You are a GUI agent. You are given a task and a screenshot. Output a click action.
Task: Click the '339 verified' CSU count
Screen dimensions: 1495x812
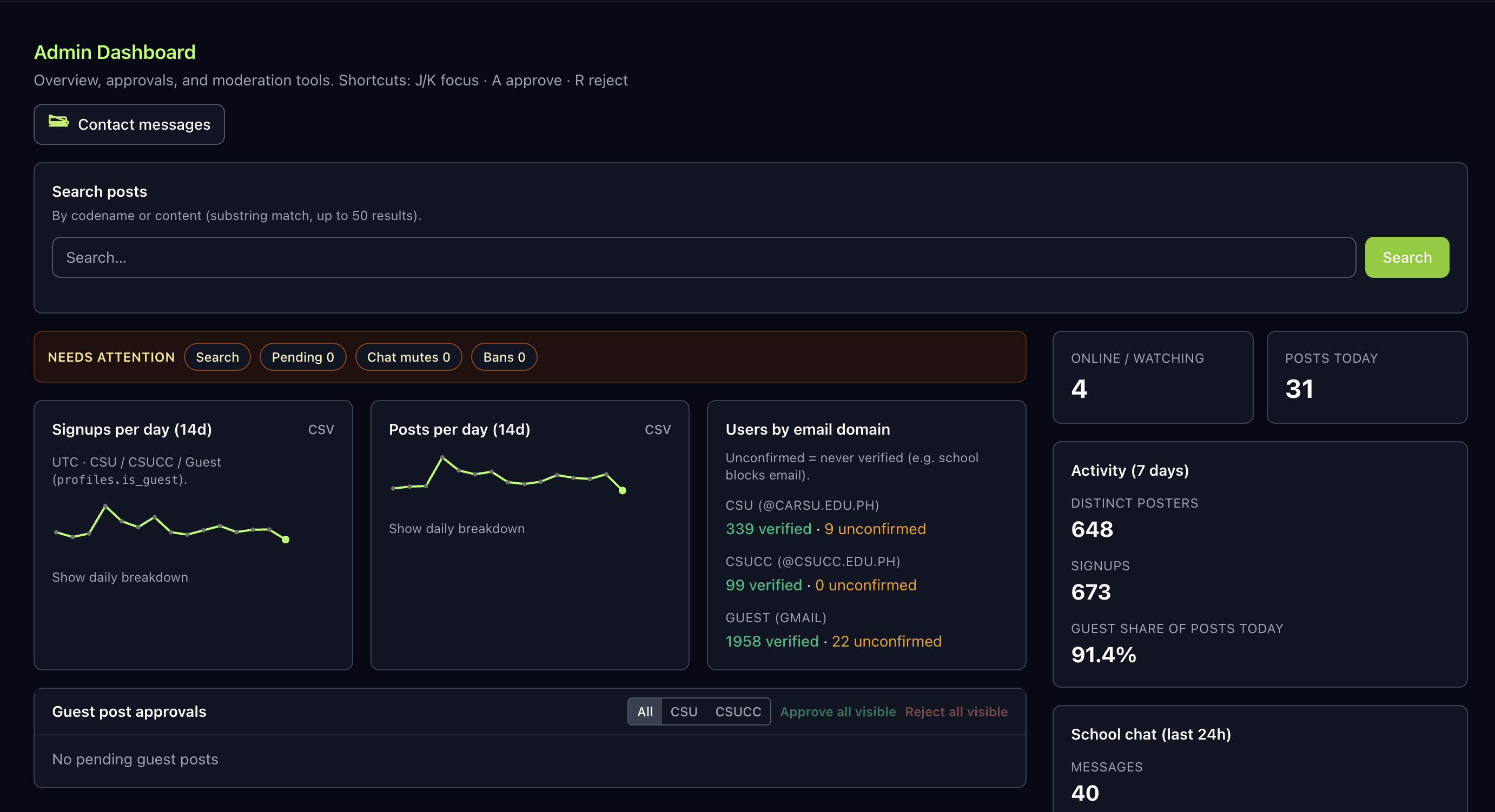pyautogui.click(x=769, y=528)
